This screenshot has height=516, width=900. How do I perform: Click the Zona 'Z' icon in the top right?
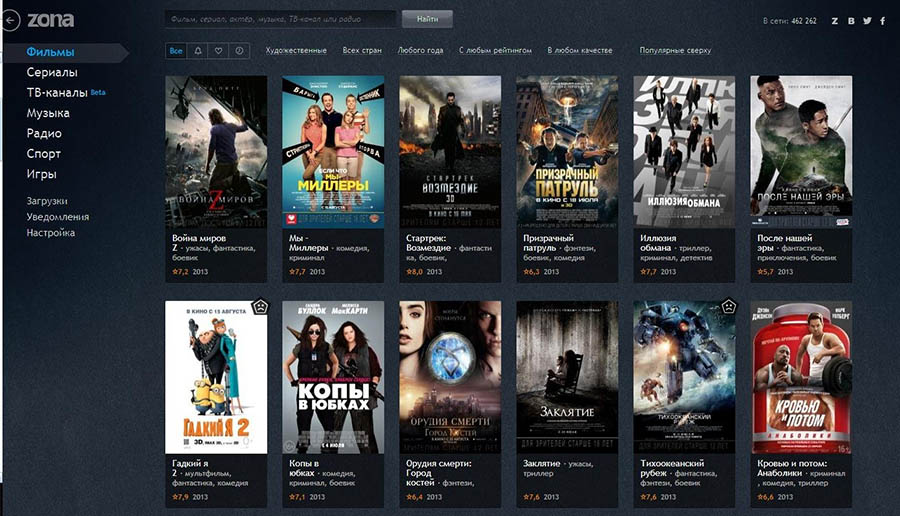pyautogui.click(x=835, y=21)
